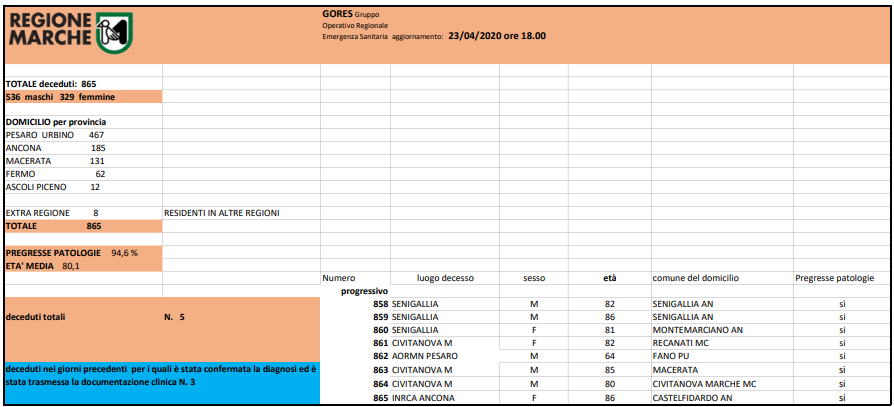Click the 536 maschi 329 femmine cell
The height and width of the screenshot is (407, 894).
pyautogui.click(x=83, y=97)
